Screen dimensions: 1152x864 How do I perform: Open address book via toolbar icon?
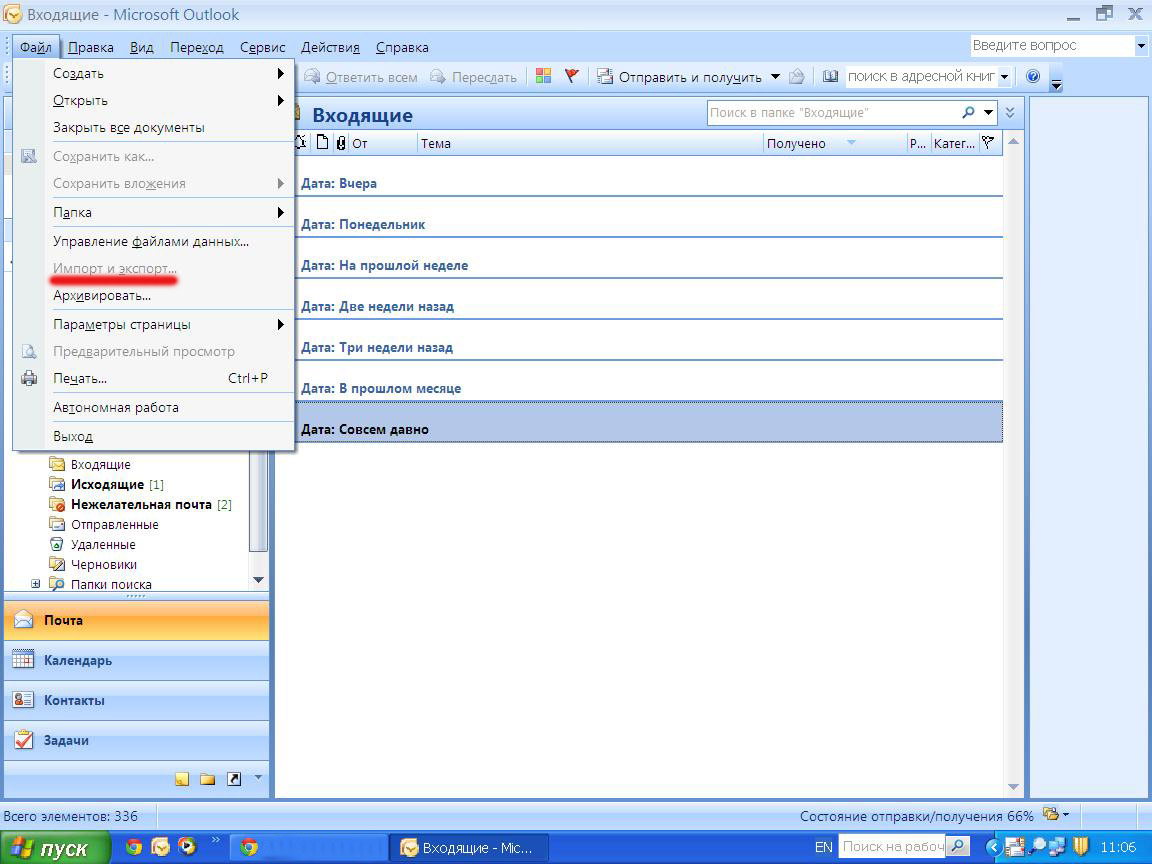tap(830, 76)
